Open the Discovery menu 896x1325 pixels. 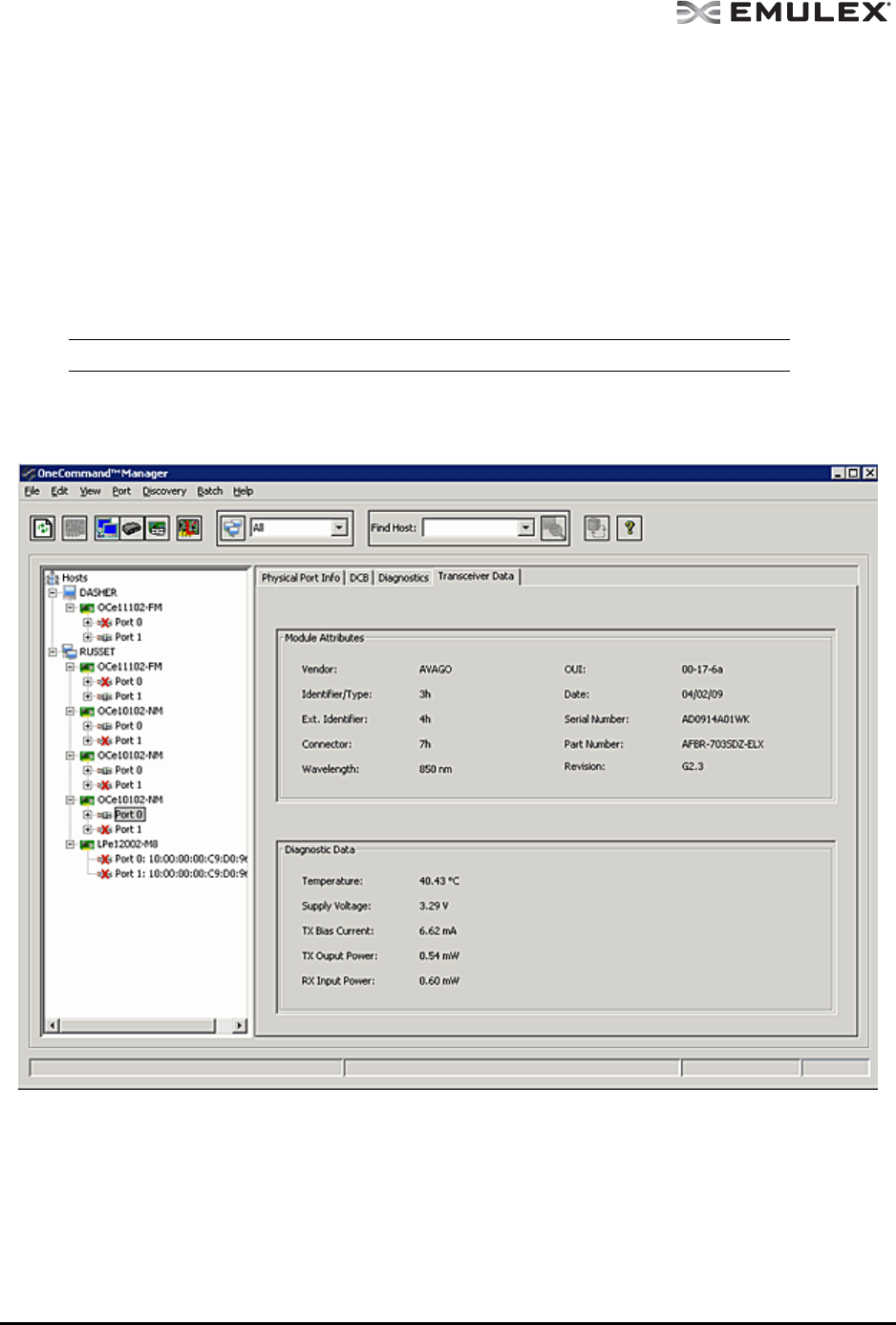tap(164, 491)
